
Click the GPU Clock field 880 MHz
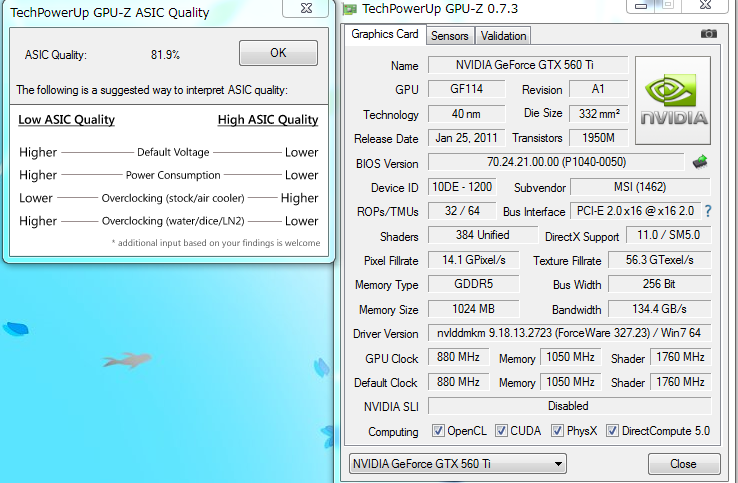458,357
